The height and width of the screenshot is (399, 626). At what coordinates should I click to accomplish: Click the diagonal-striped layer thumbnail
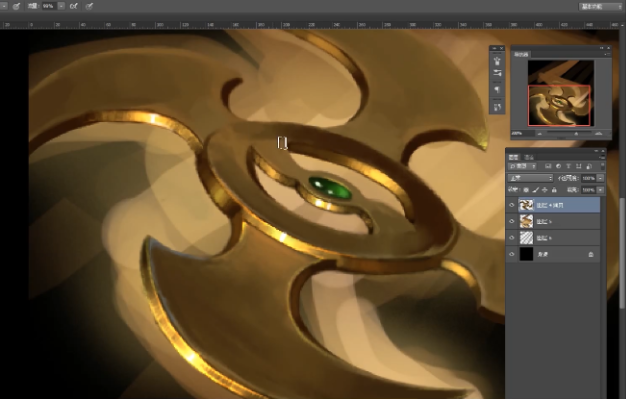click(x=526, y=238)
